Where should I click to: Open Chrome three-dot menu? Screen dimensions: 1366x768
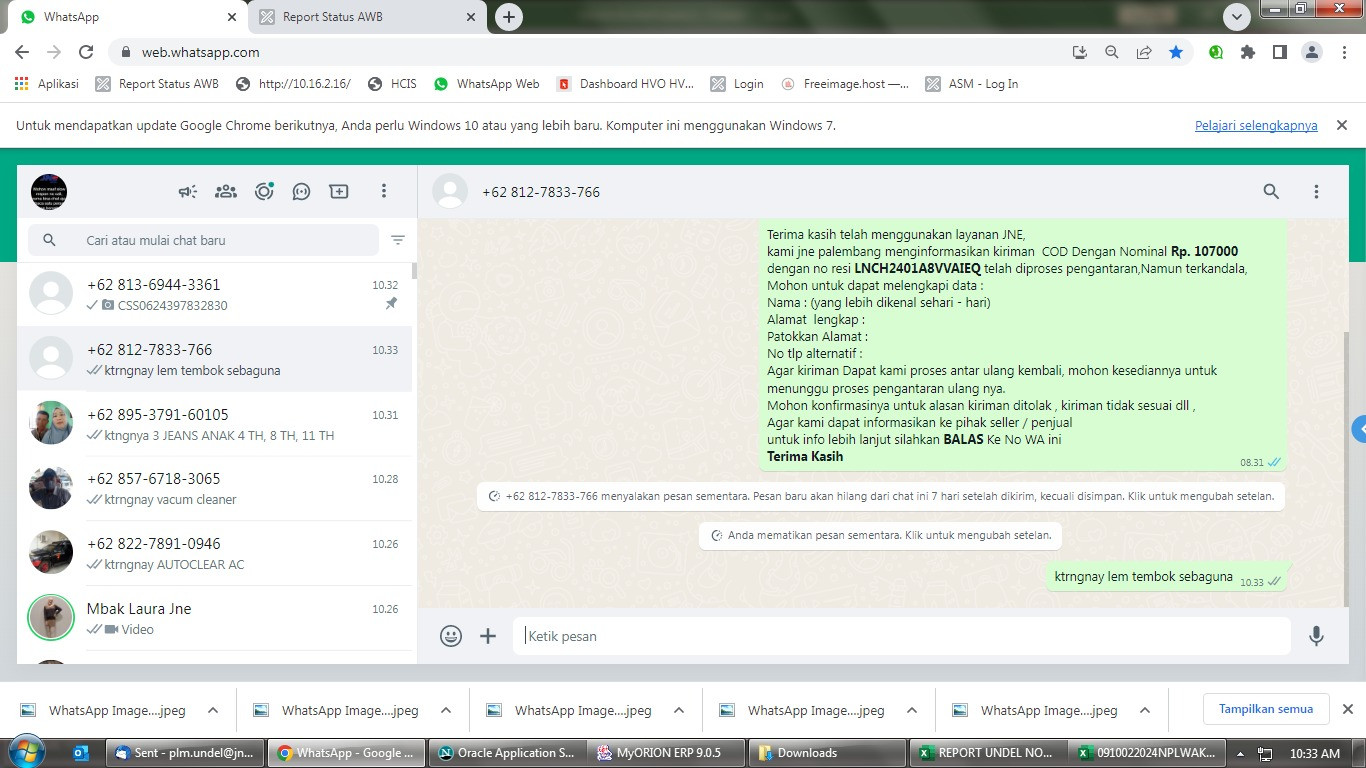click(1343, 52)
